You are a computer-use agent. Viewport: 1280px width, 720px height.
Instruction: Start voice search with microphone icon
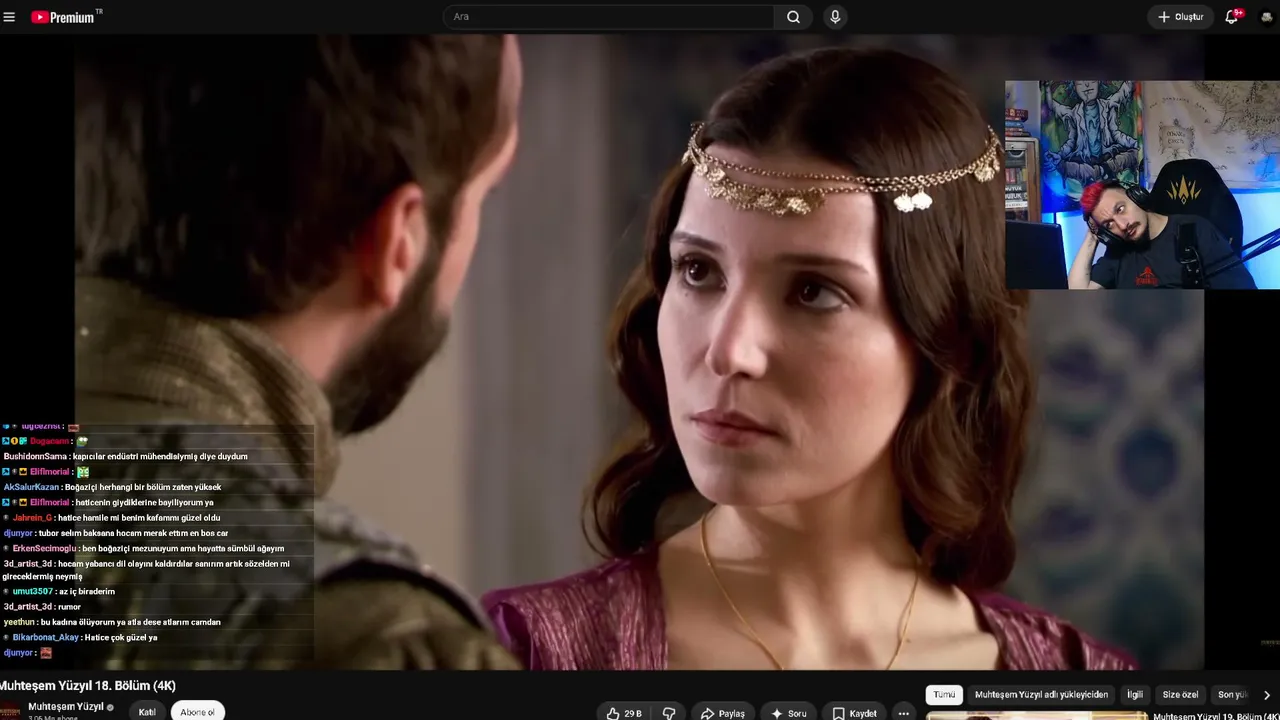[x=835, y=17]
